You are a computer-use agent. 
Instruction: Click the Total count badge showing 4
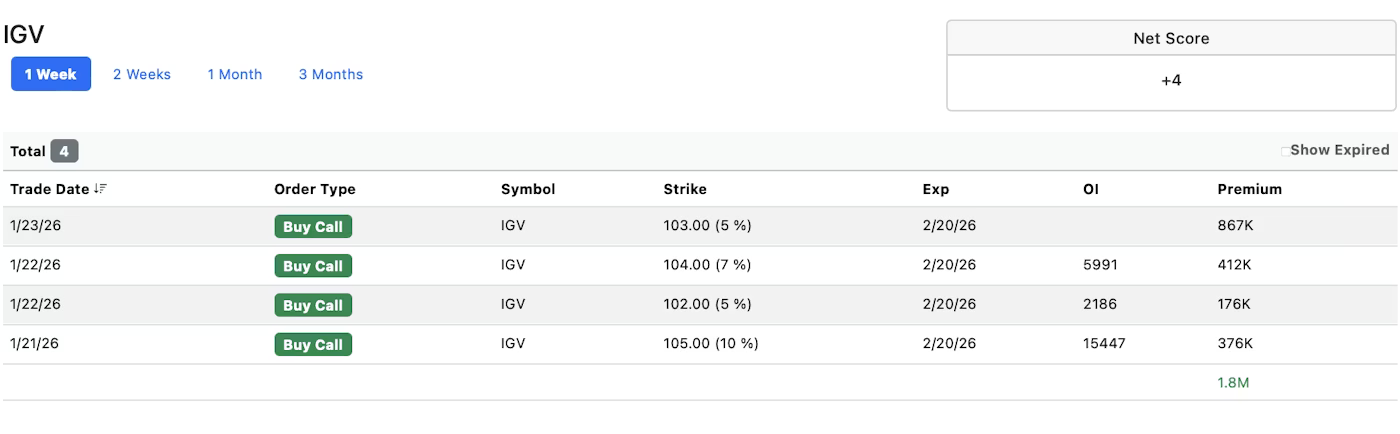(64, 151)
